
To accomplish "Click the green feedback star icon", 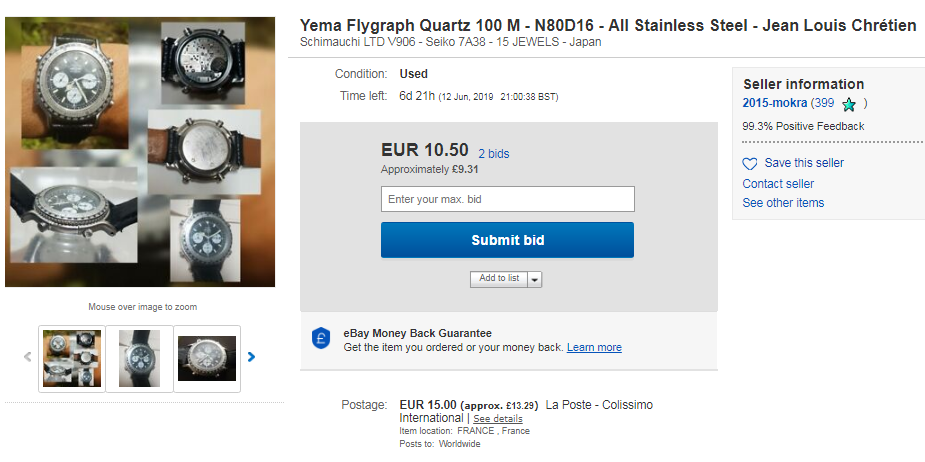I will [849, 104].
